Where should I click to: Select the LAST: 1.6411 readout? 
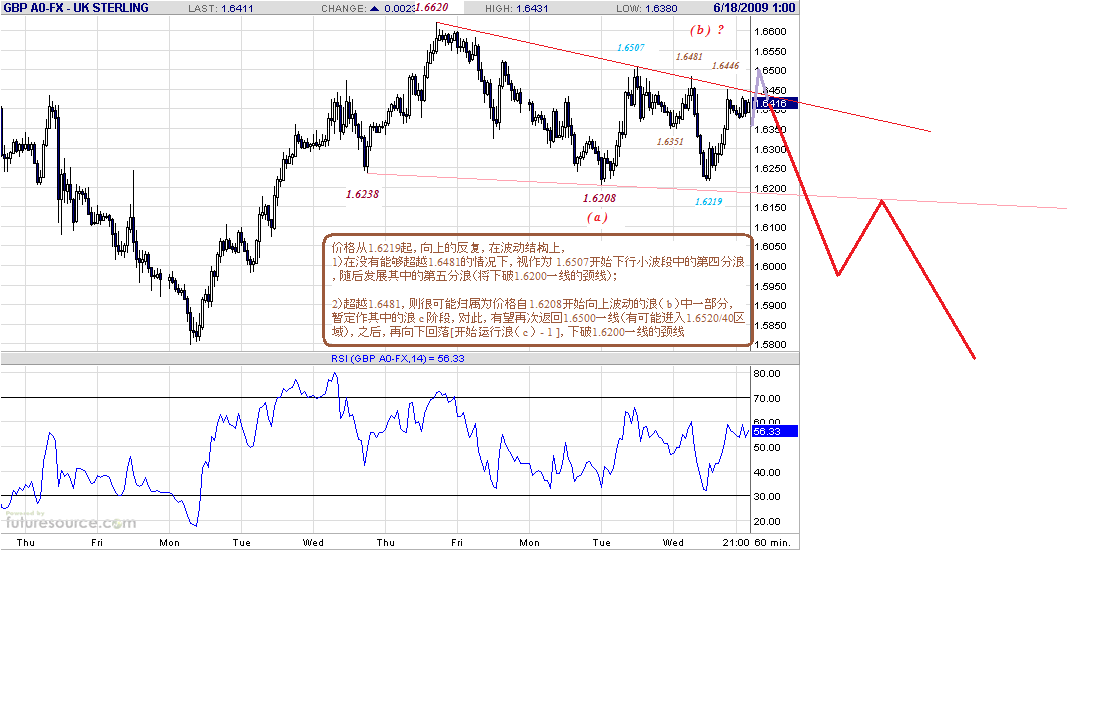pyautogui.click(x=221, y=8)
